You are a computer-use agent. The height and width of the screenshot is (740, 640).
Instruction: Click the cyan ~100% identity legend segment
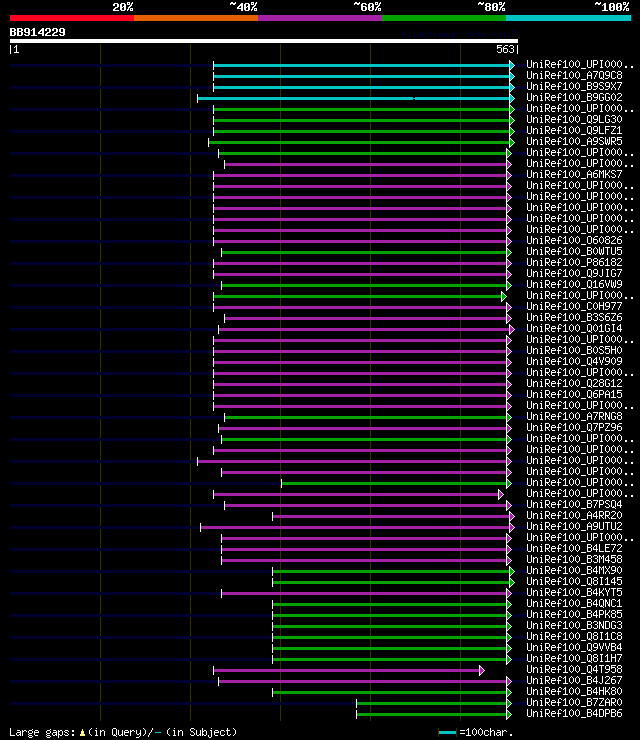coord(568,18)
